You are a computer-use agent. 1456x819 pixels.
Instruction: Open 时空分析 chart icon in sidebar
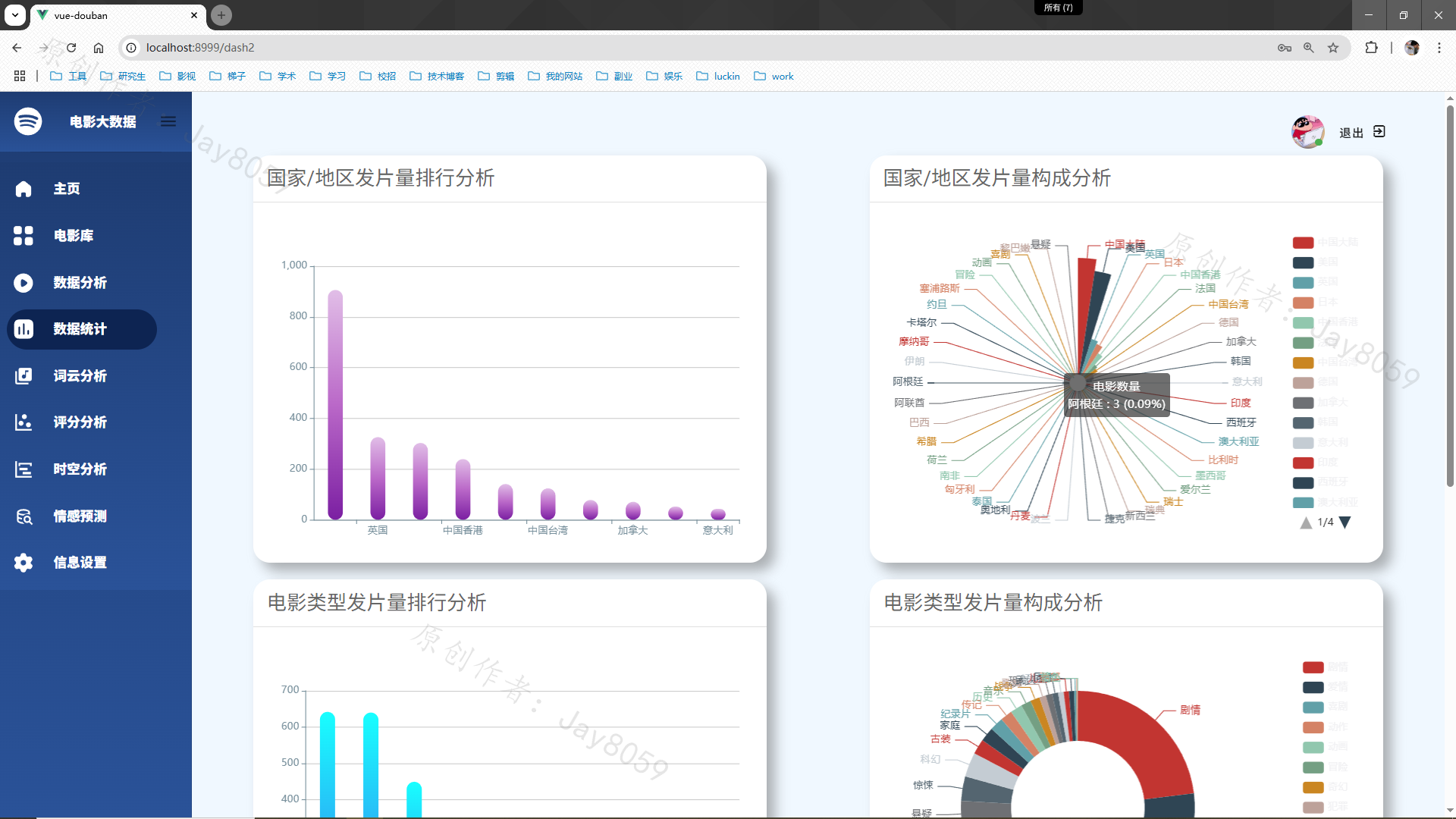(x=24, y=469)
